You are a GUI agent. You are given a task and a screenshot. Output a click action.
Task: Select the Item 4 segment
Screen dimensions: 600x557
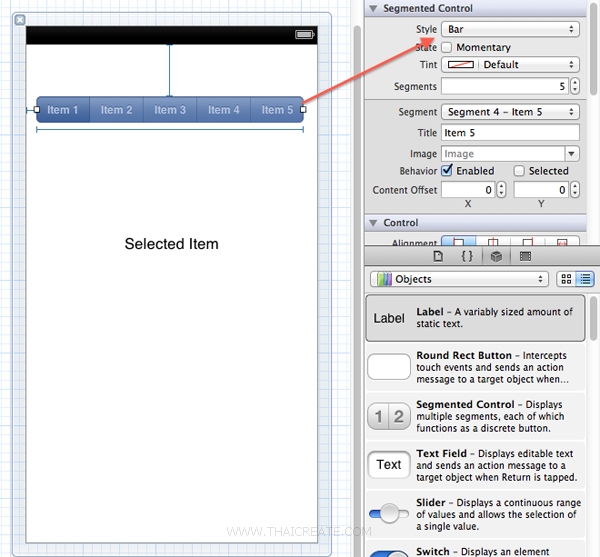coord(223,110)
